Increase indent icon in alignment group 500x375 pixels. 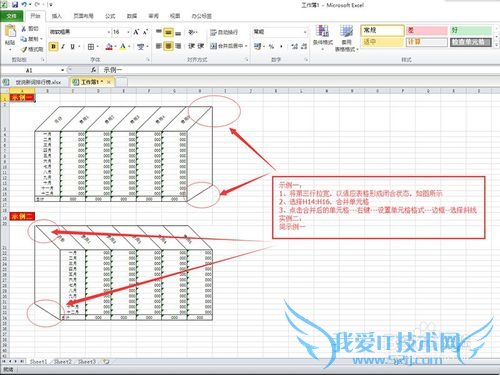(200, 46)
